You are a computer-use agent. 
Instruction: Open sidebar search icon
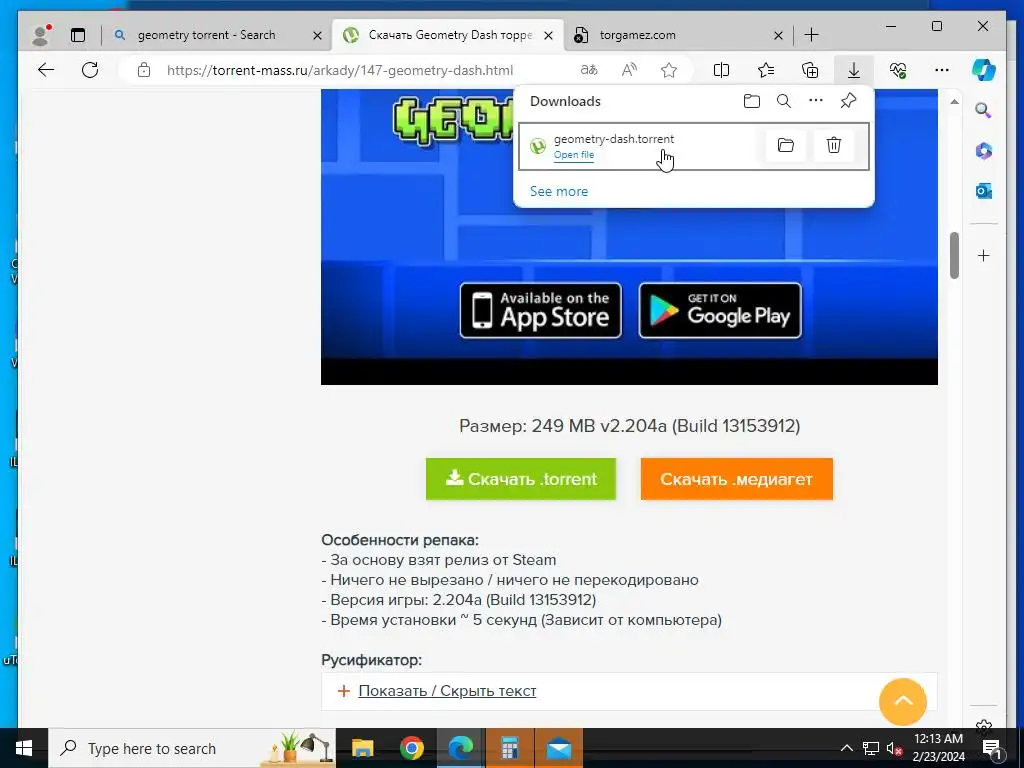coord(983,110)
